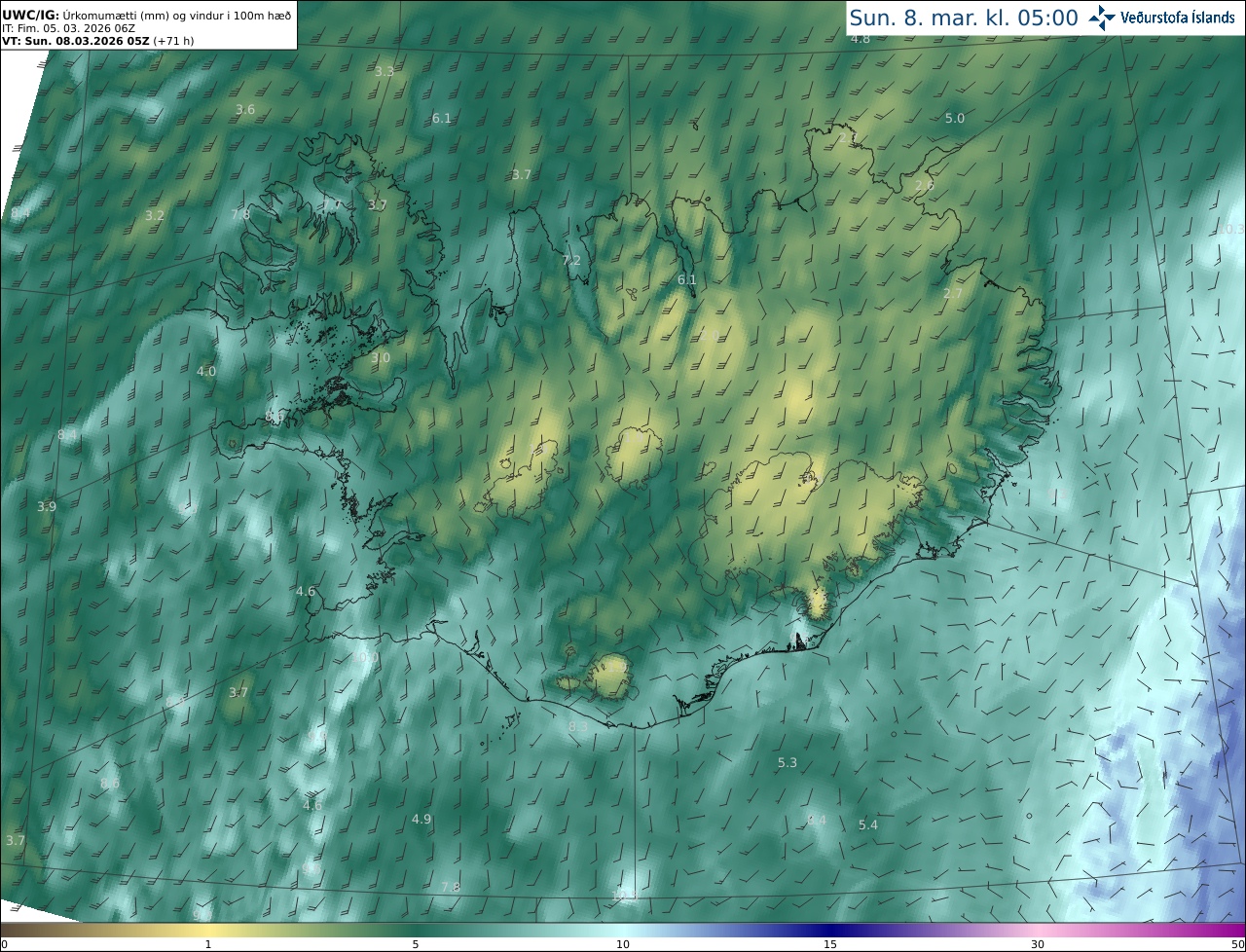Click the 3.3 value label on the map
This screenshot has height=952, width=1246.
(385, 71)
